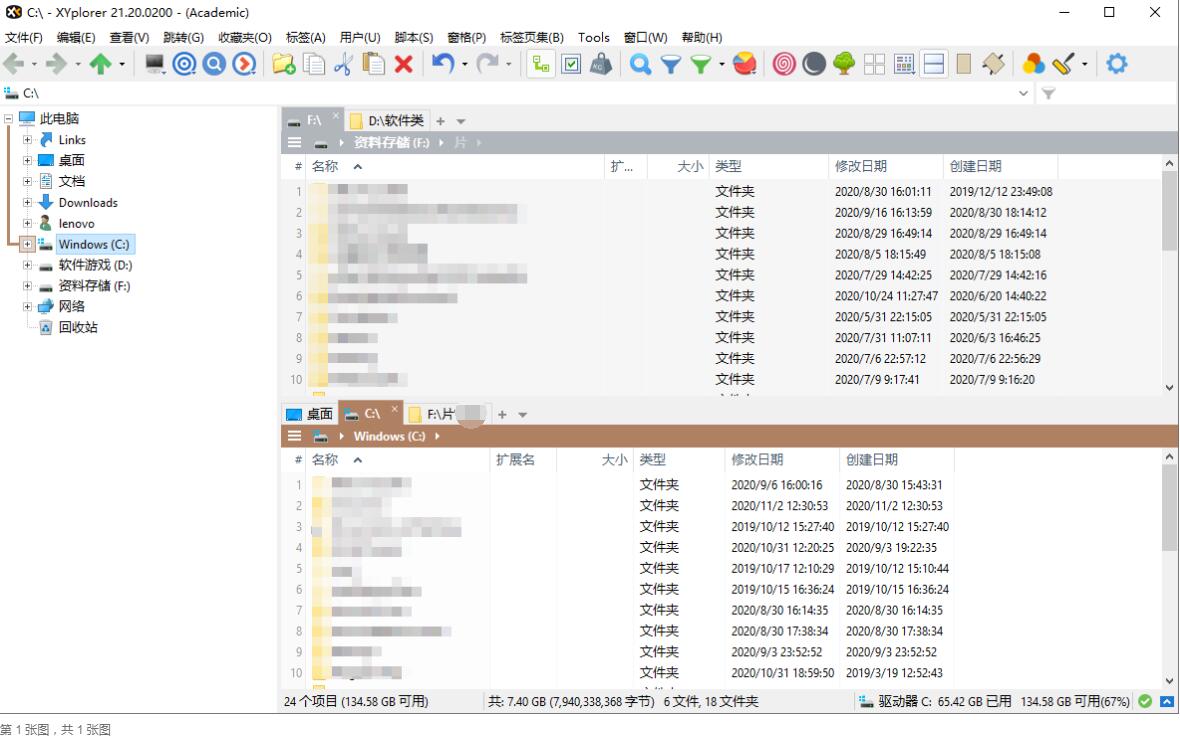The width and height of the screenshot is (1180, 739).
Task: Delete selection with the red X button
Action: pyautogui.click(x=405, y=63)
